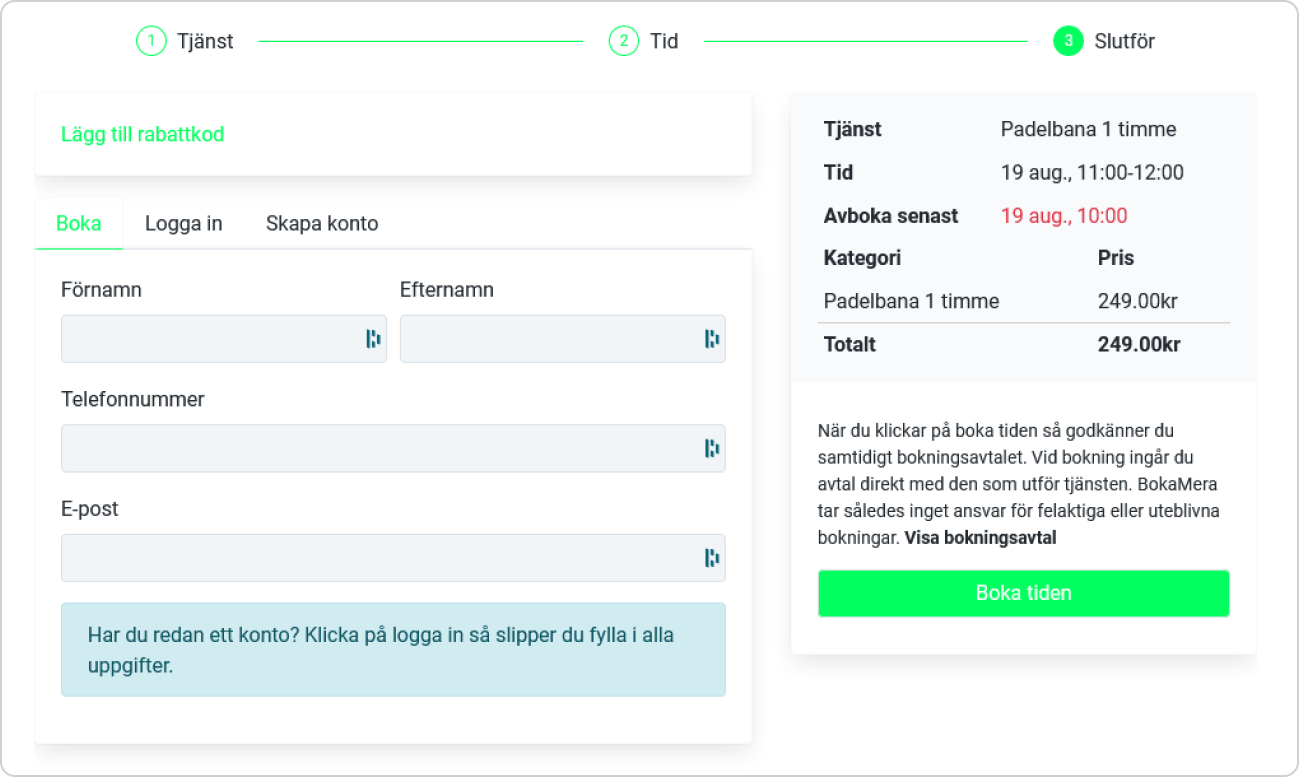Click the Tid step label
The image size is (1299, 777).
pos(664,41)
